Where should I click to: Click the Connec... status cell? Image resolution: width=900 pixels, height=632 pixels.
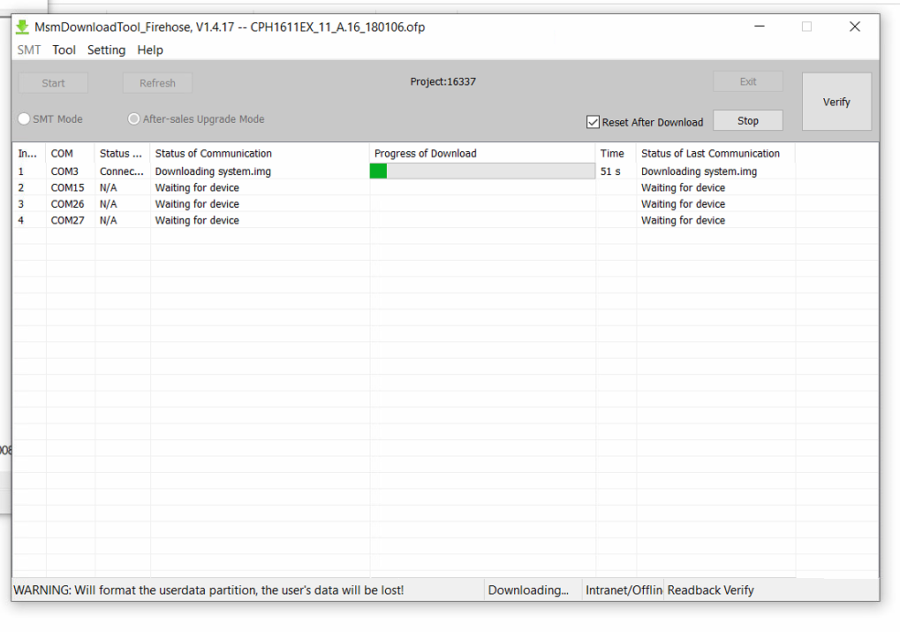coord(122,171)
